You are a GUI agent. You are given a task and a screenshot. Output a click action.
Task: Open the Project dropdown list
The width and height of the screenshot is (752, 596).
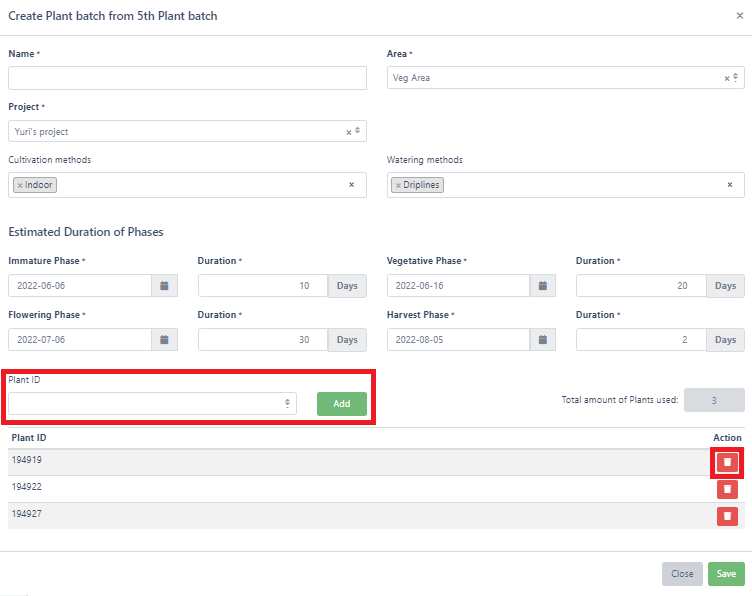click(x=358, y=132)
